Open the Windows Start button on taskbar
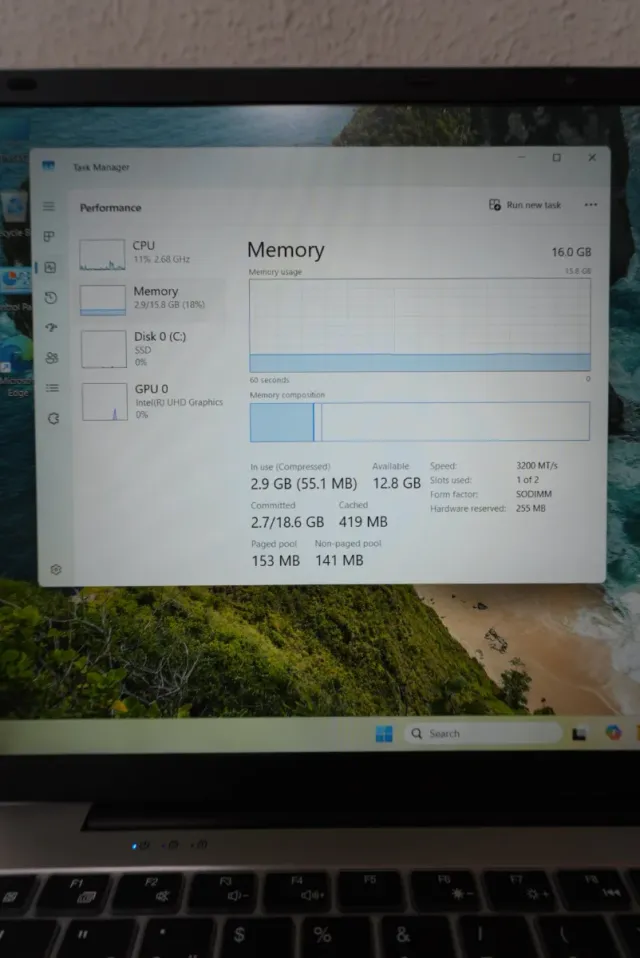The image size is (640, 958). [x=384, y=733]
